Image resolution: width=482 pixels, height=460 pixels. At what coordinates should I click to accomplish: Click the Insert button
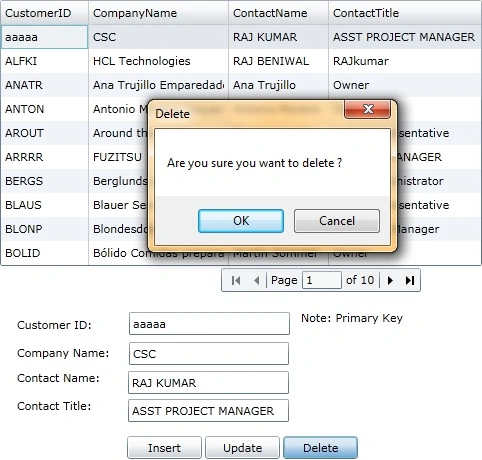164,448
